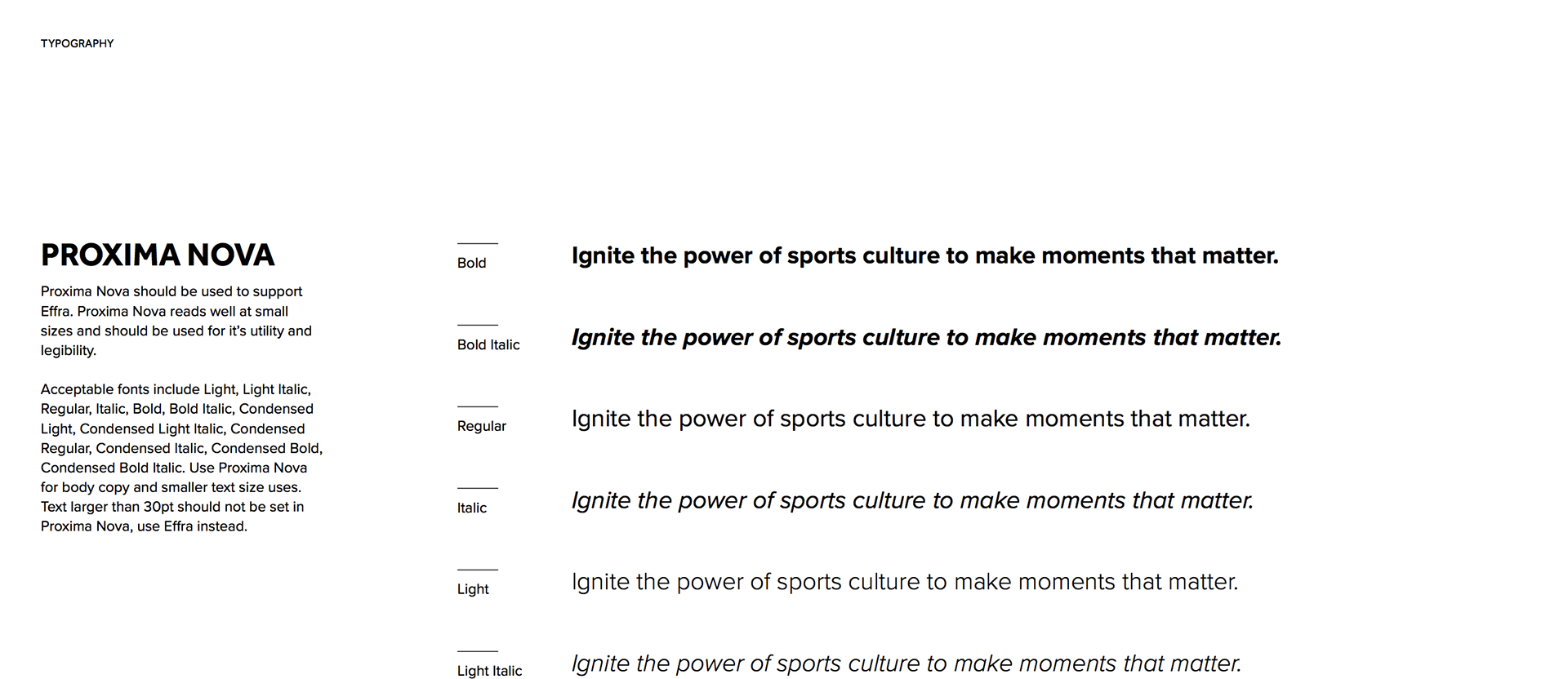
Task: Click the line above the Bold label
Action: coord(477,243)
